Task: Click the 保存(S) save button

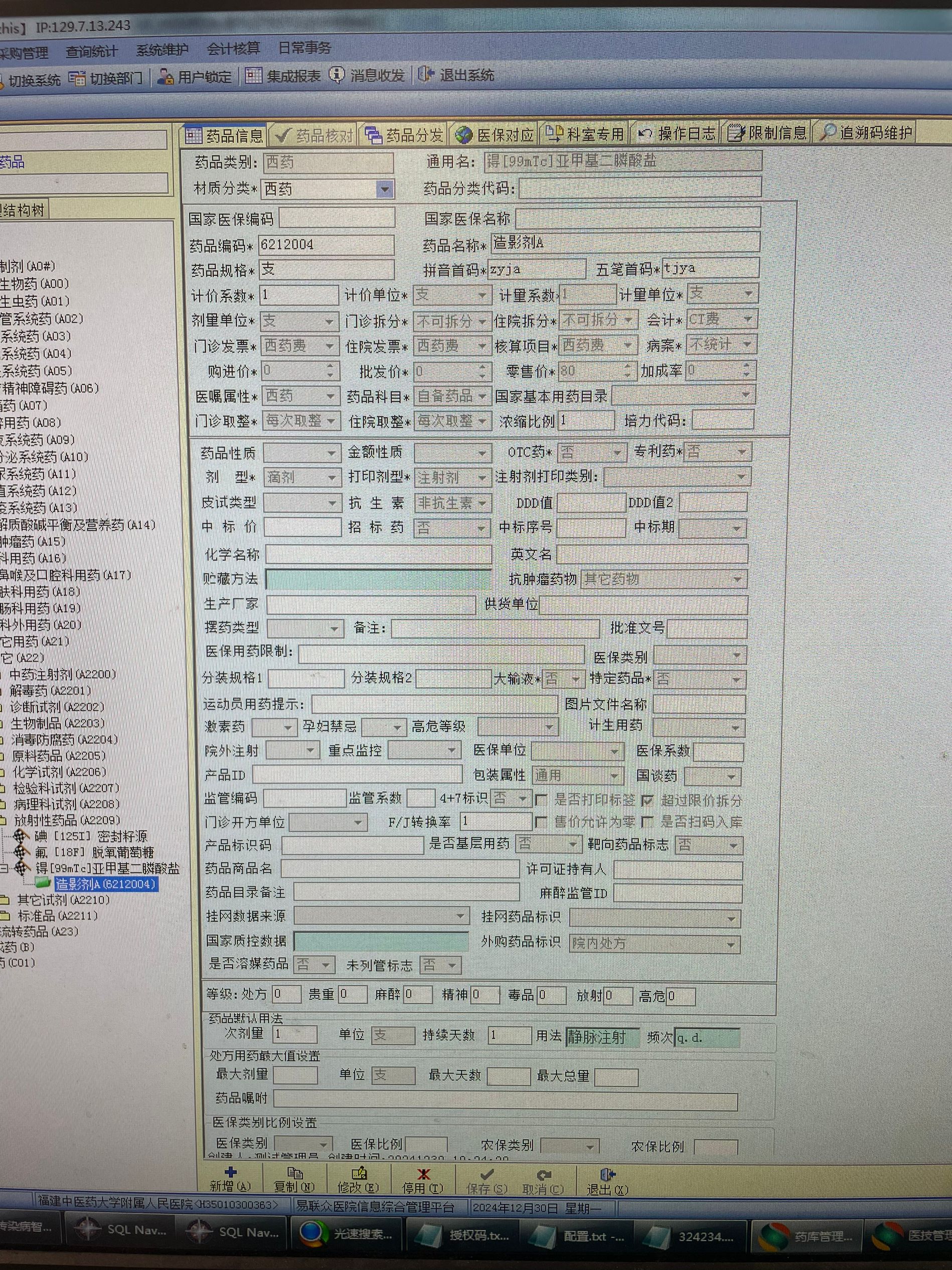Action: (x=487, y=1181)
